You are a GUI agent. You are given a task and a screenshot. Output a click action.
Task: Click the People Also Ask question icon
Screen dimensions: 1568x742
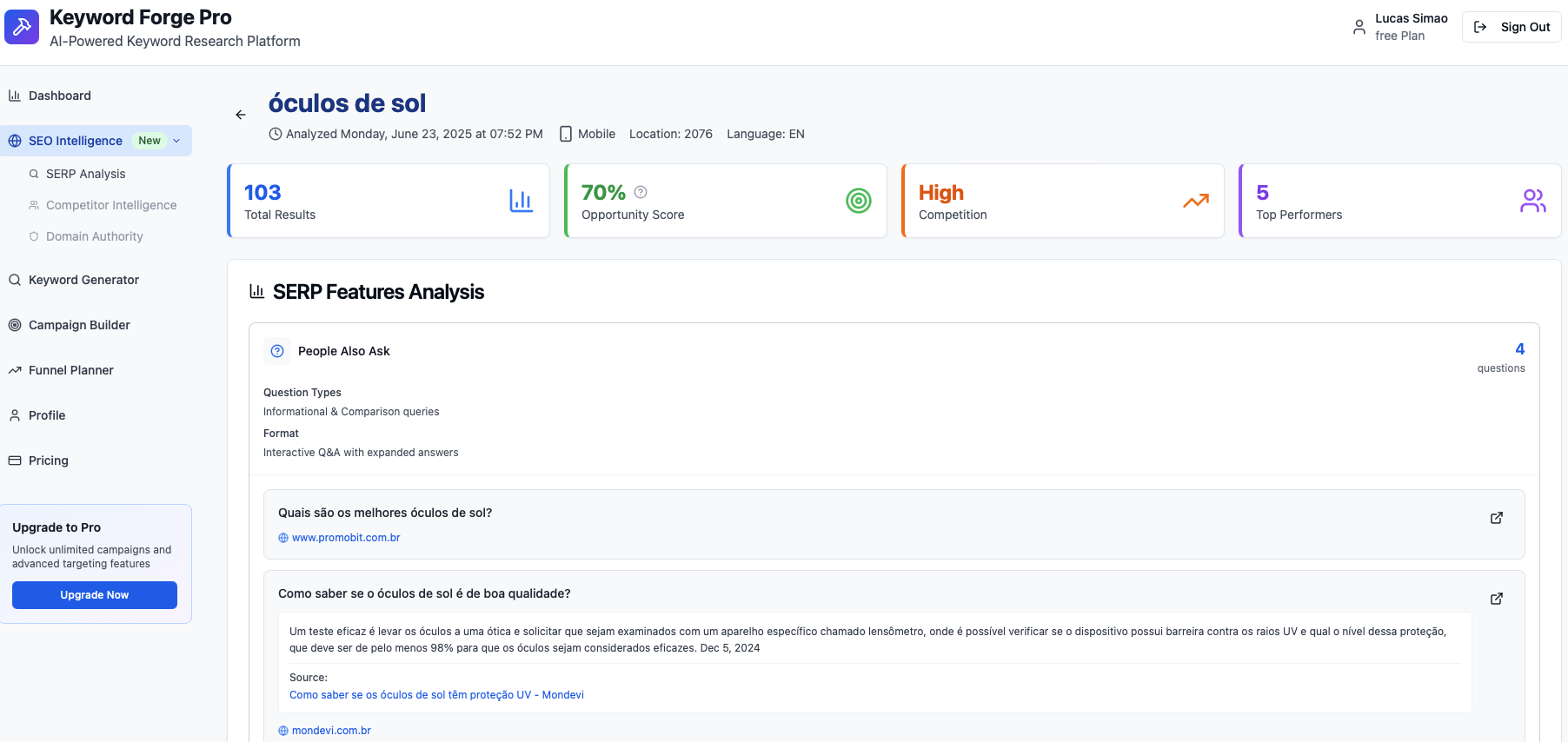coord(277,351)
